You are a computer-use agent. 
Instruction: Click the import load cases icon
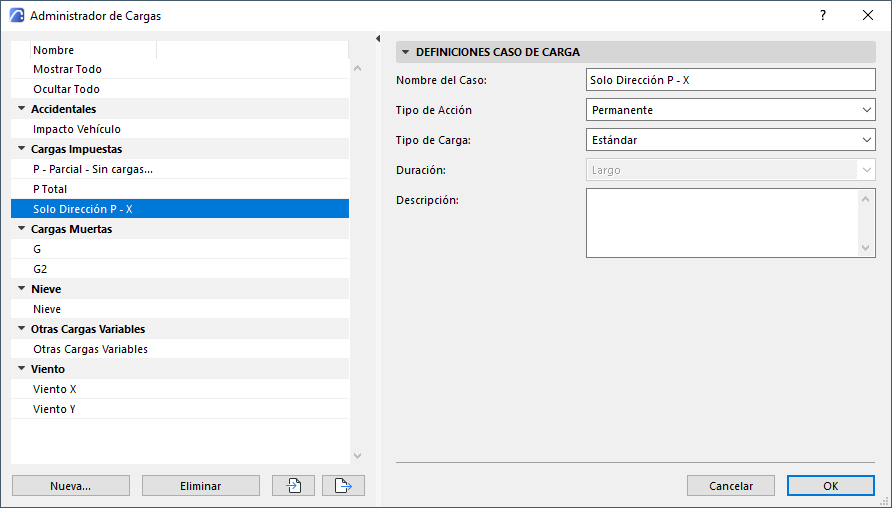pyautogui.click(x=293, y=485)
